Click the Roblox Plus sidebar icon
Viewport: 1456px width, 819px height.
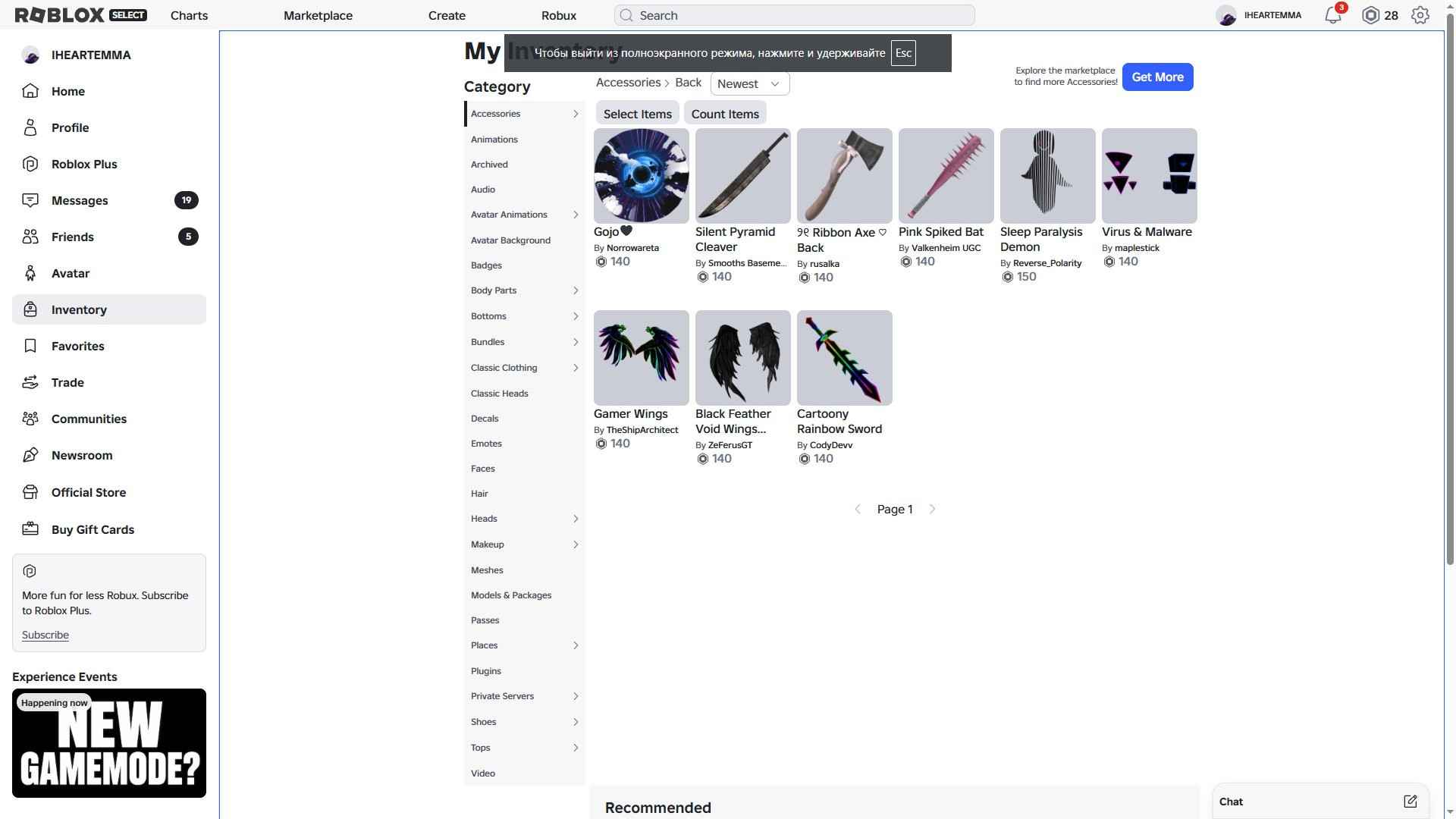(30, 164)
